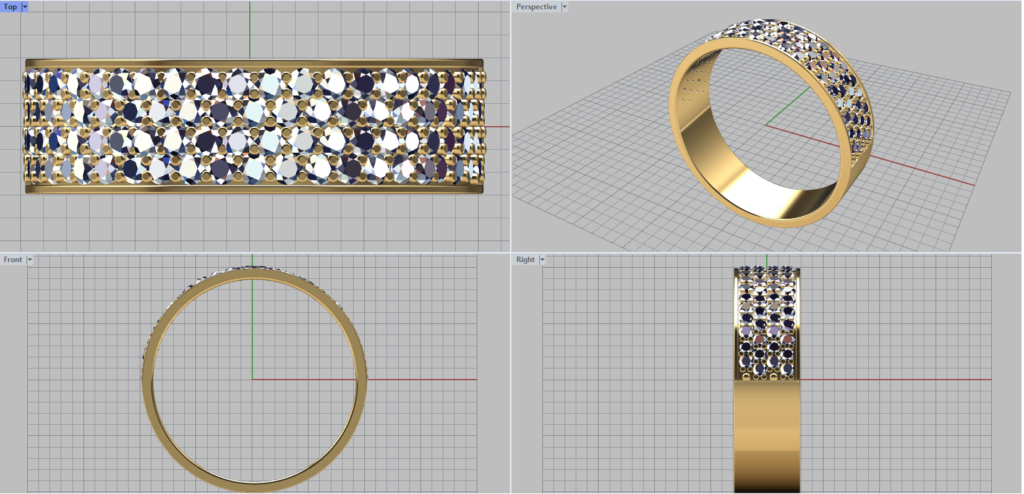Select the ring circle outline in Front view
Screen dimensions: 1024x494
[148, 400]
